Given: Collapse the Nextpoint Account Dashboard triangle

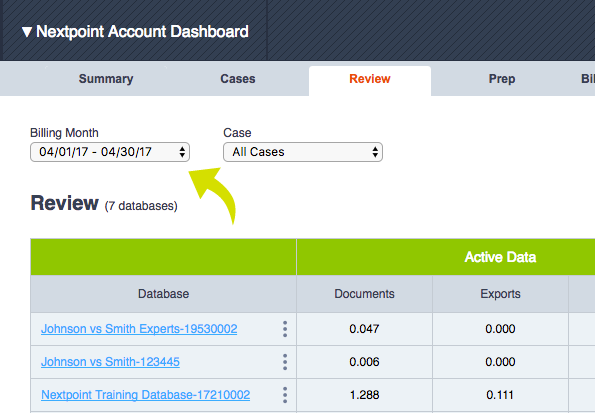Looking at the screenshot, I should pos(27,32).
